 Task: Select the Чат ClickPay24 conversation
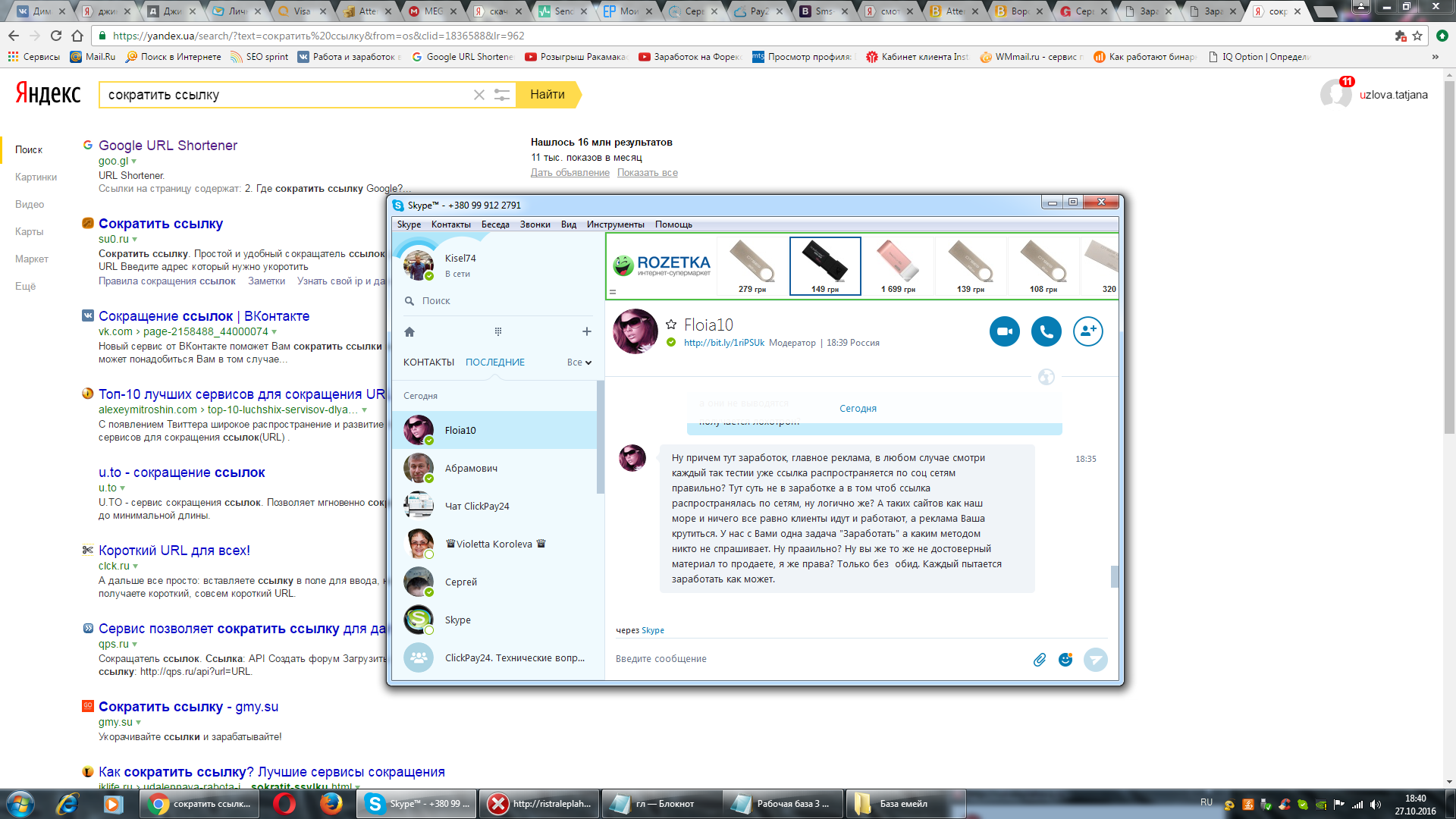coord(494,506)
